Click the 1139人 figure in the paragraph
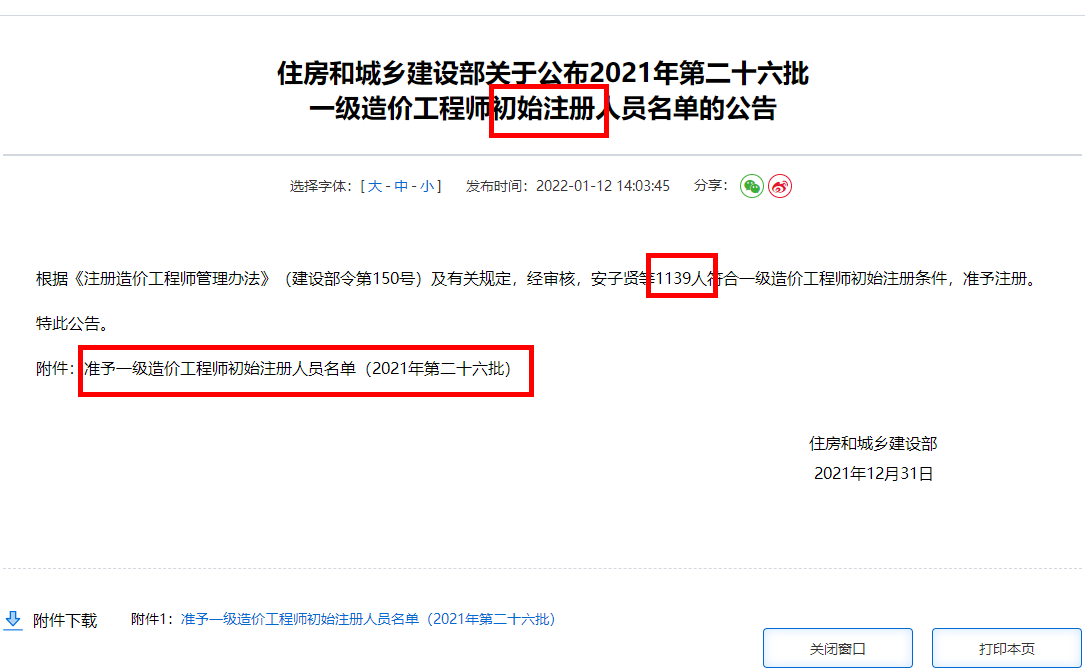 (681, 280)
